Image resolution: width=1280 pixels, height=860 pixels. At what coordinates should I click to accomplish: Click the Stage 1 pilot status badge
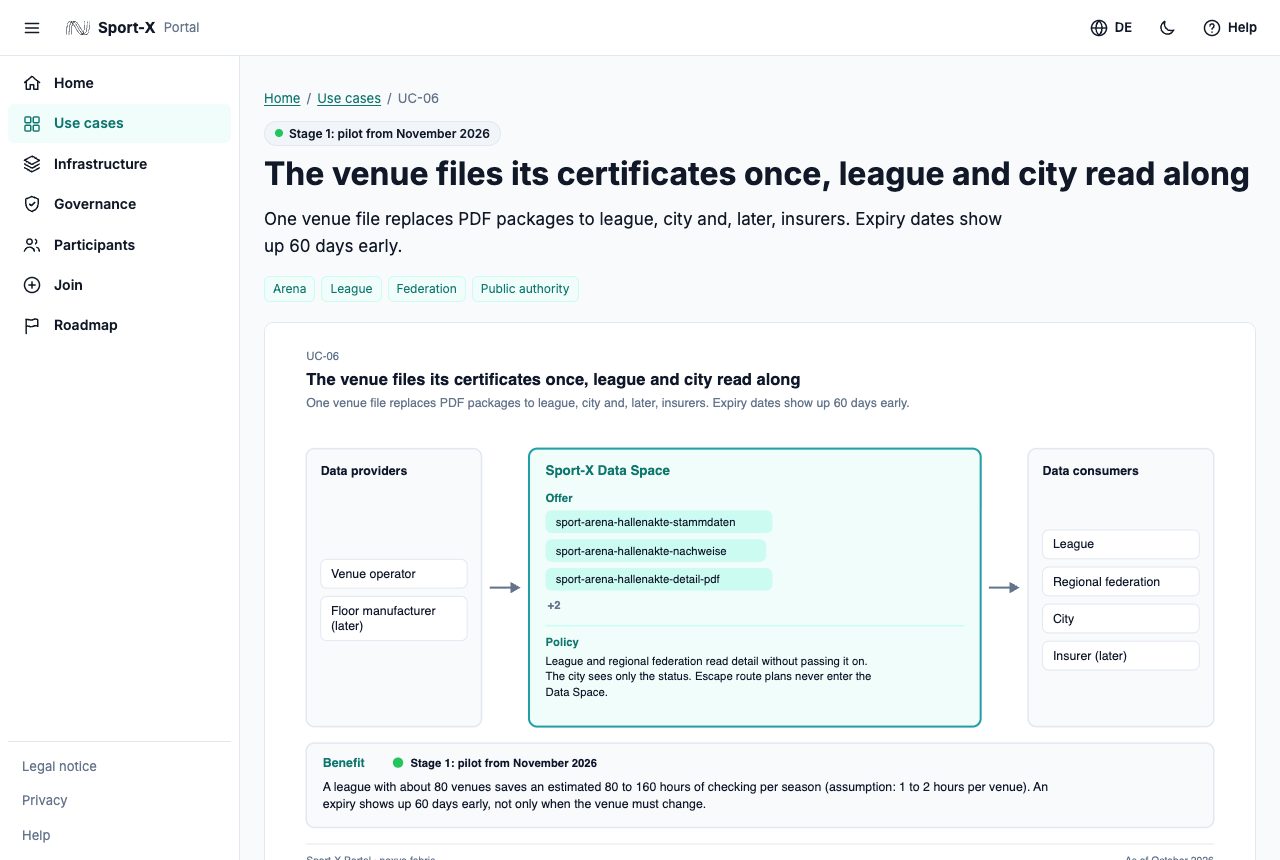coord(382,133)
